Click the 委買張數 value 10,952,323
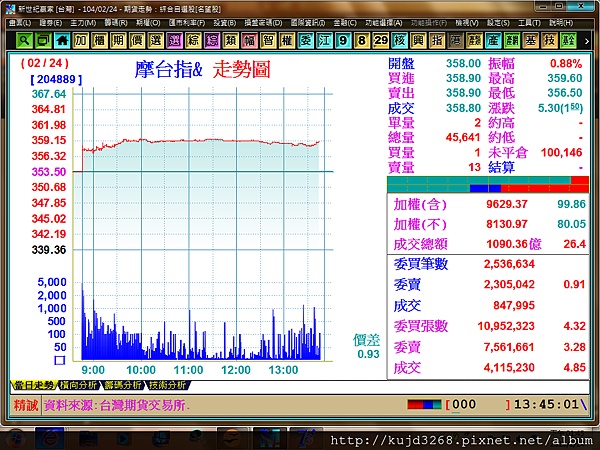This screenshot has width=600, height=450. 506,326
